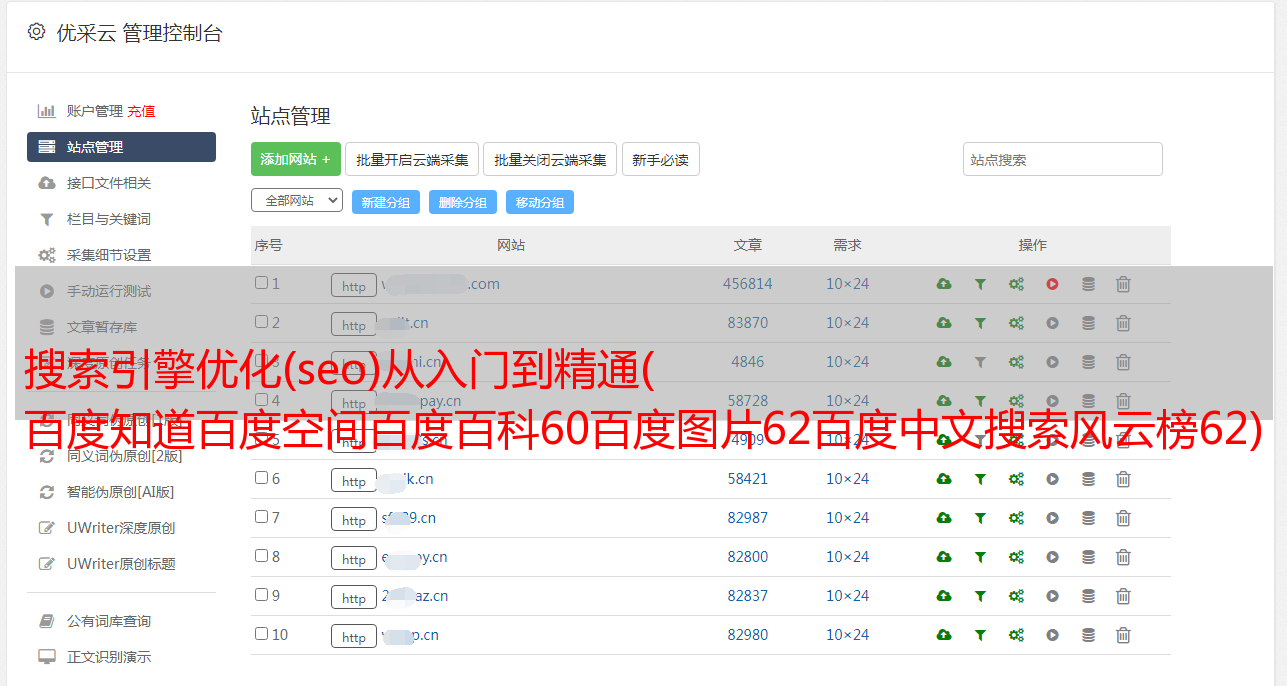Enable the checkbox for site row 10
Screen dimensions: 1287x686
(261, 634)
